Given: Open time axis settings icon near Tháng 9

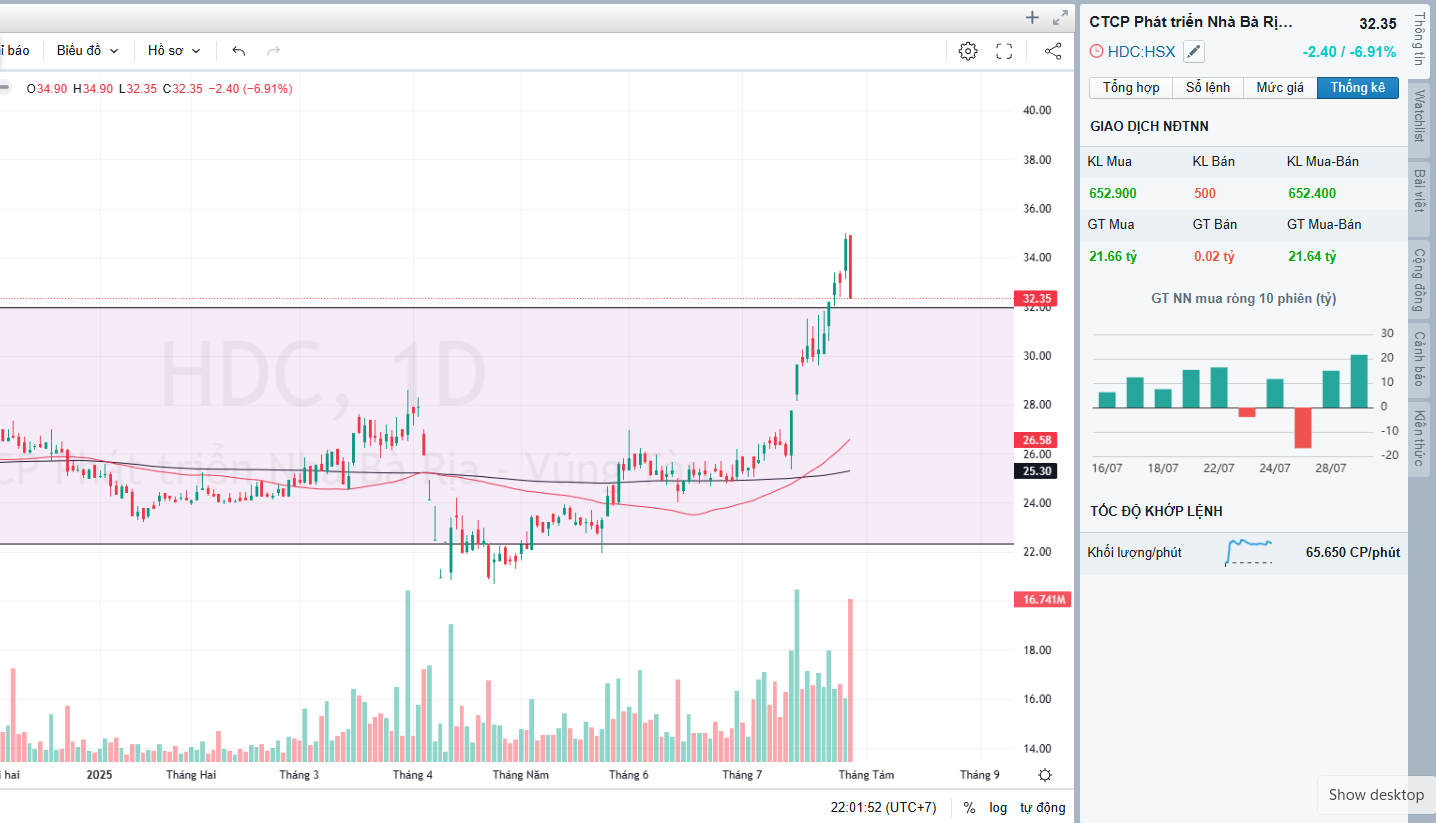Looking at the screenshot, I should click(1045, 775).
